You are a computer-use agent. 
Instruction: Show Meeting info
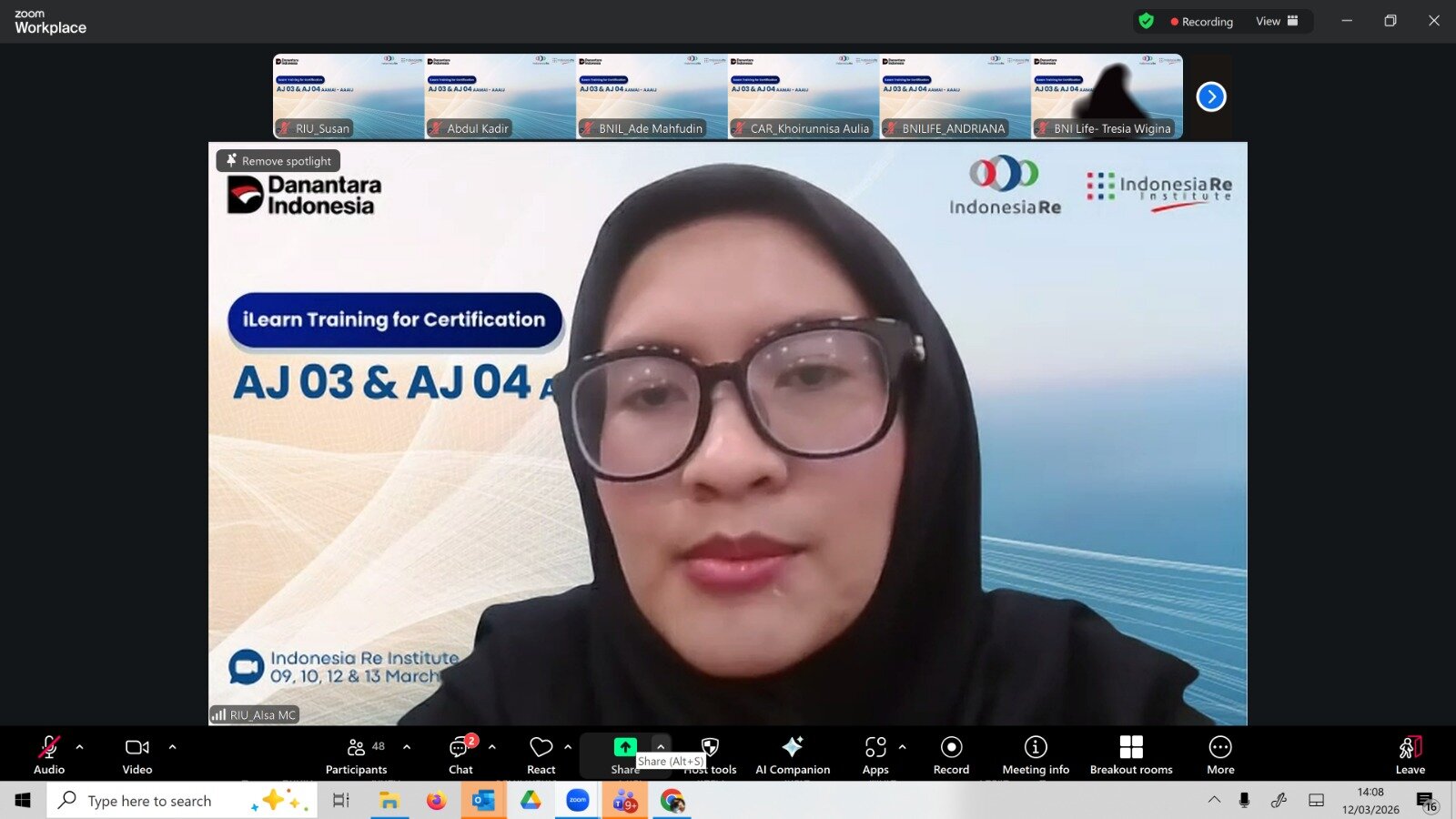(x=1036, y=754)
